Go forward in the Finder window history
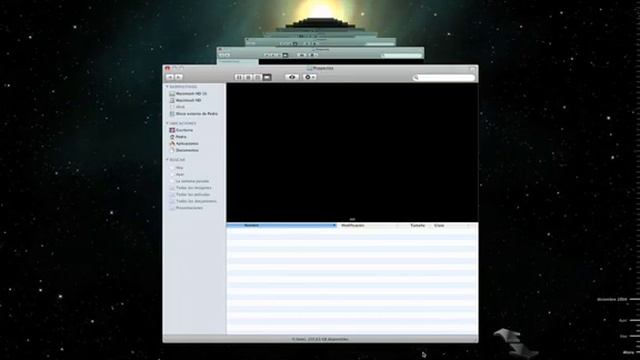Viewport: 640px width, 360px height. click(x=179, y=77)
